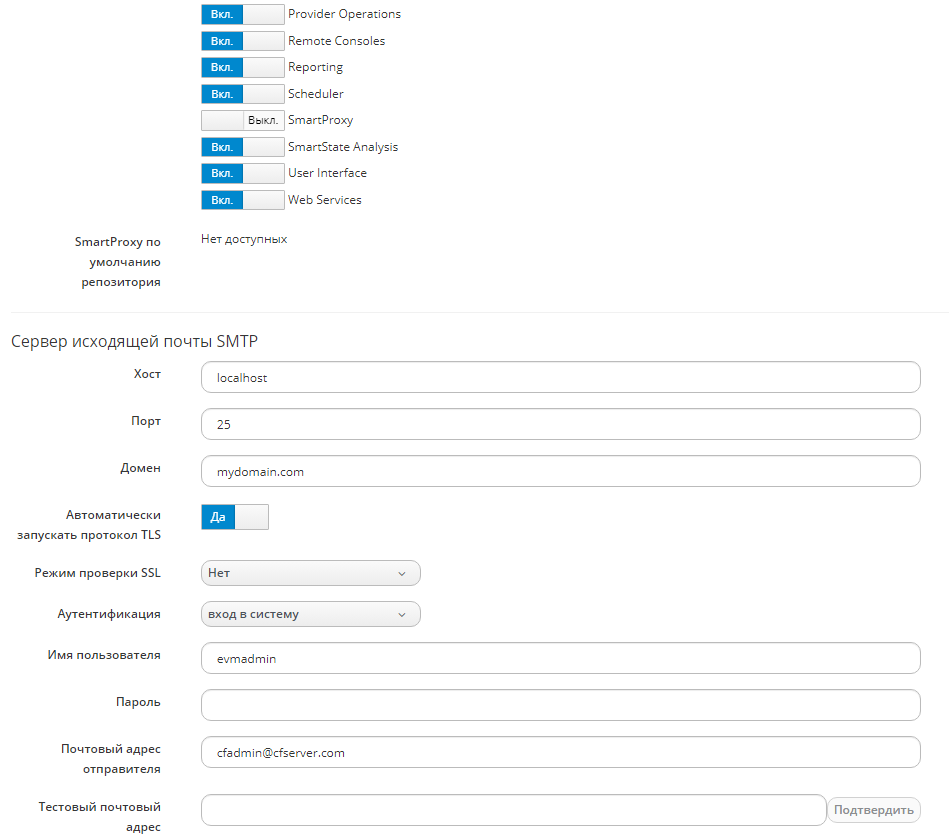Screen dimensions: 949x840
Task: Click the Хост field with localhost
Action: 560,378
